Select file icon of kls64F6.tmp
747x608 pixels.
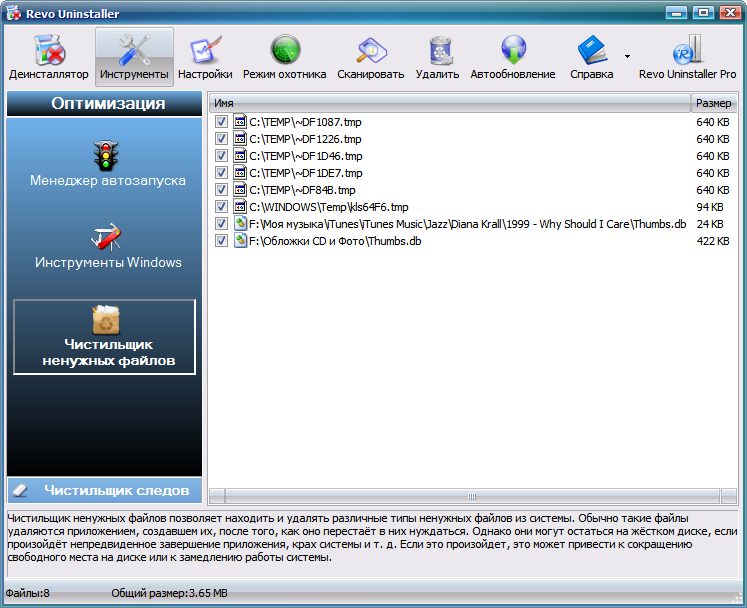[240, 206]
